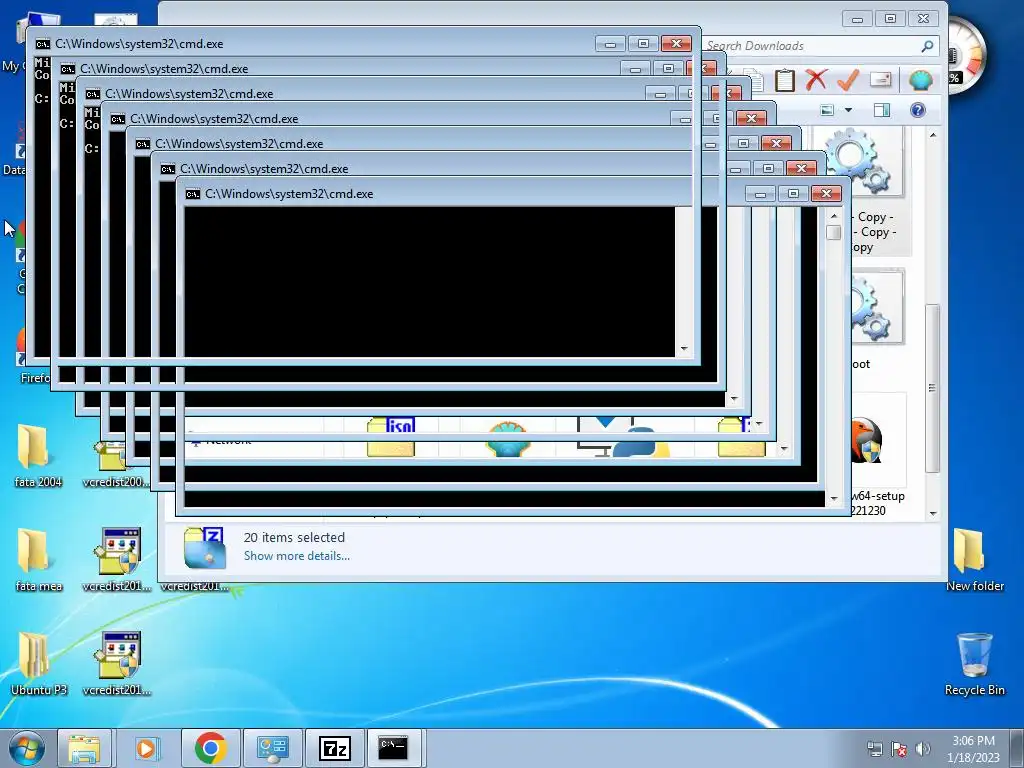The width and height of the screenshot is (1024, 768).
Task: Select the fata 2004 folder on the desktop
Action: coord(38,456)
